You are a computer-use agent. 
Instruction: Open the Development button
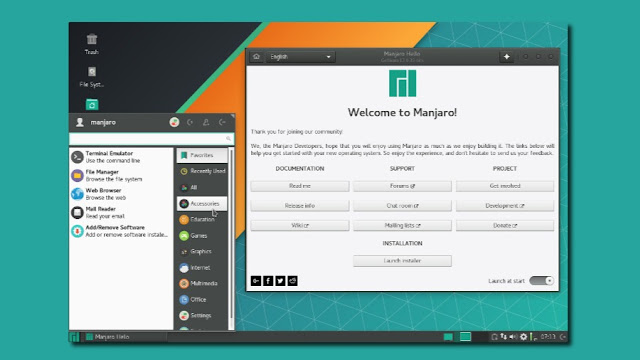(x=505, y=206)
